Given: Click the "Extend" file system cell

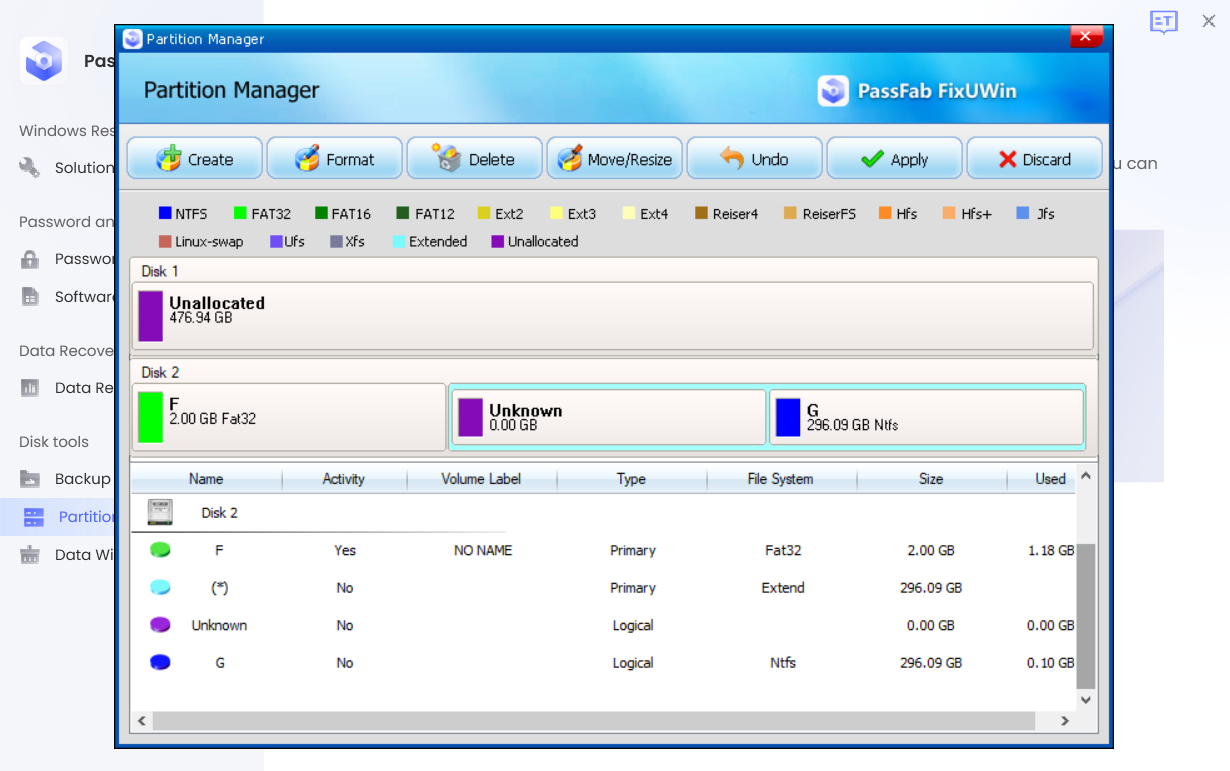Looking at the screenshot, I should pyautogui.click(x=783, y=588).
